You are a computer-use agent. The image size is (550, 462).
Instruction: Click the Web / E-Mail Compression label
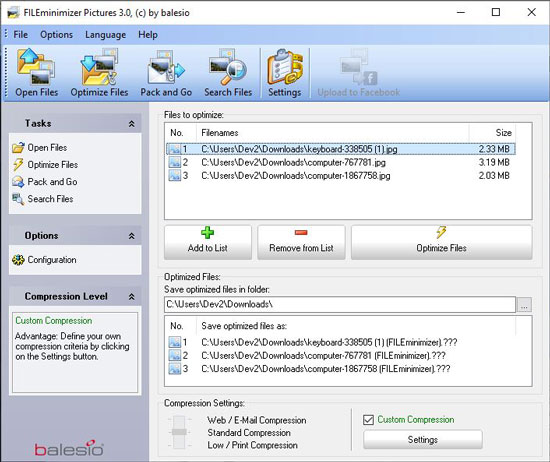coord(256,420)
